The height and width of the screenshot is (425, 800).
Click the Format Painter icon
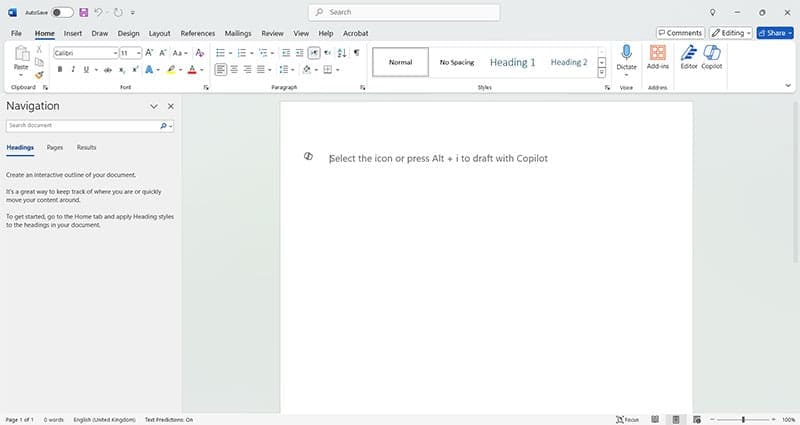[x=39, y=74]
